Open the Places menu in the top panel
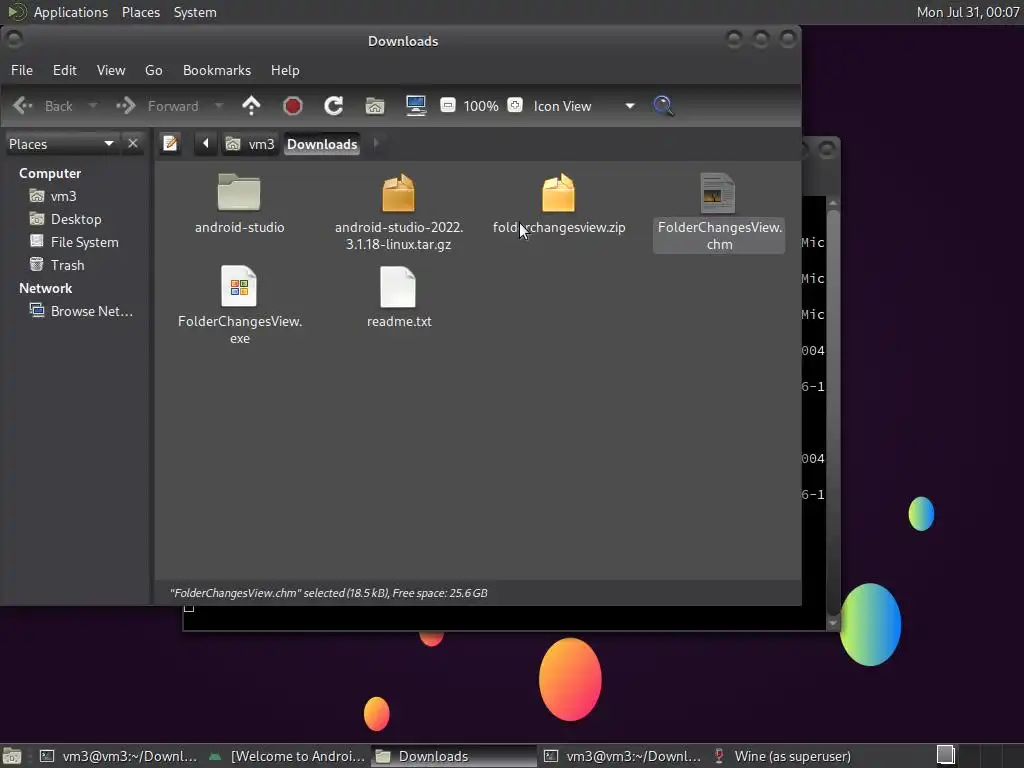Viewport: 1024px width, 768px height. click(141, 12)
